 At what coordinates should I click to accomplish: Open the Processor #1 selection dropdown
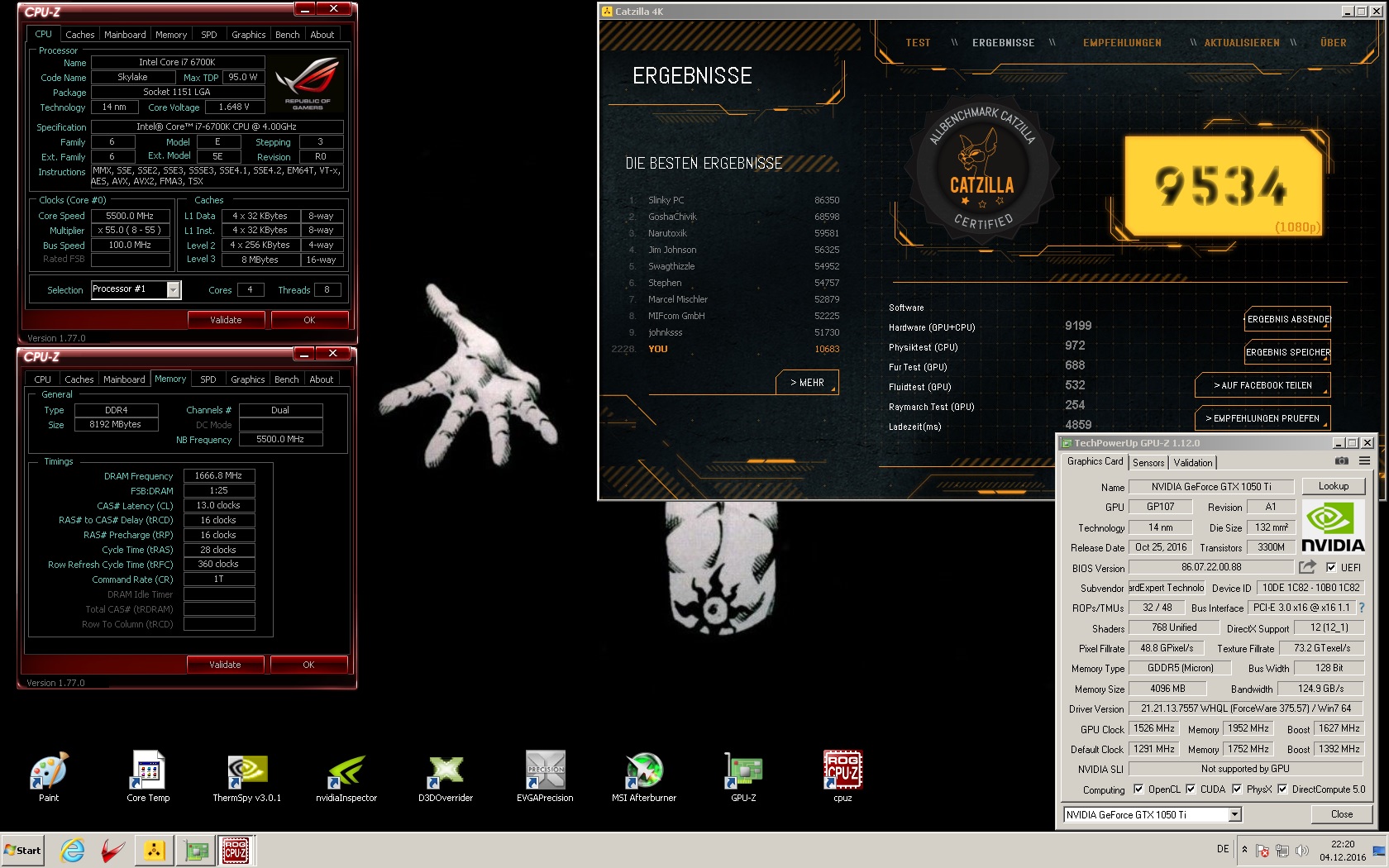pos(173,289)
